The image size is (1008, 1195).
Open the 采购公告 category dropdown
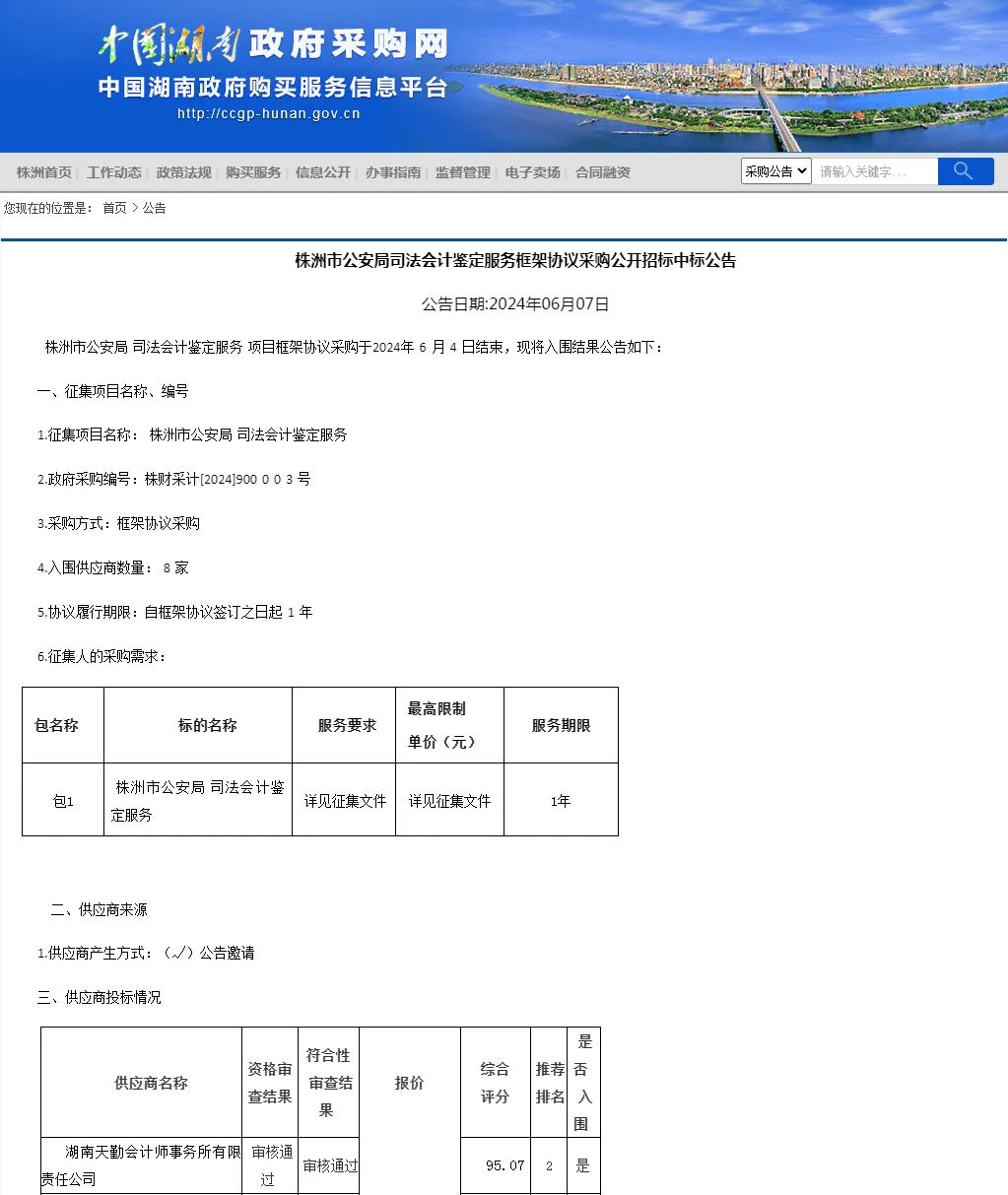pyautogui.click(x=776, y=171)
